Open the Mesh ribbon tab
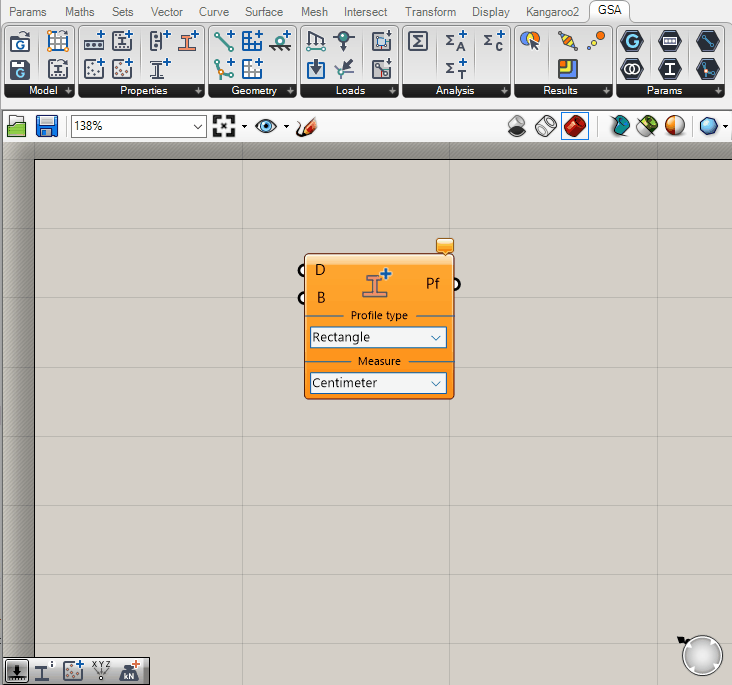 click(314, 12)
